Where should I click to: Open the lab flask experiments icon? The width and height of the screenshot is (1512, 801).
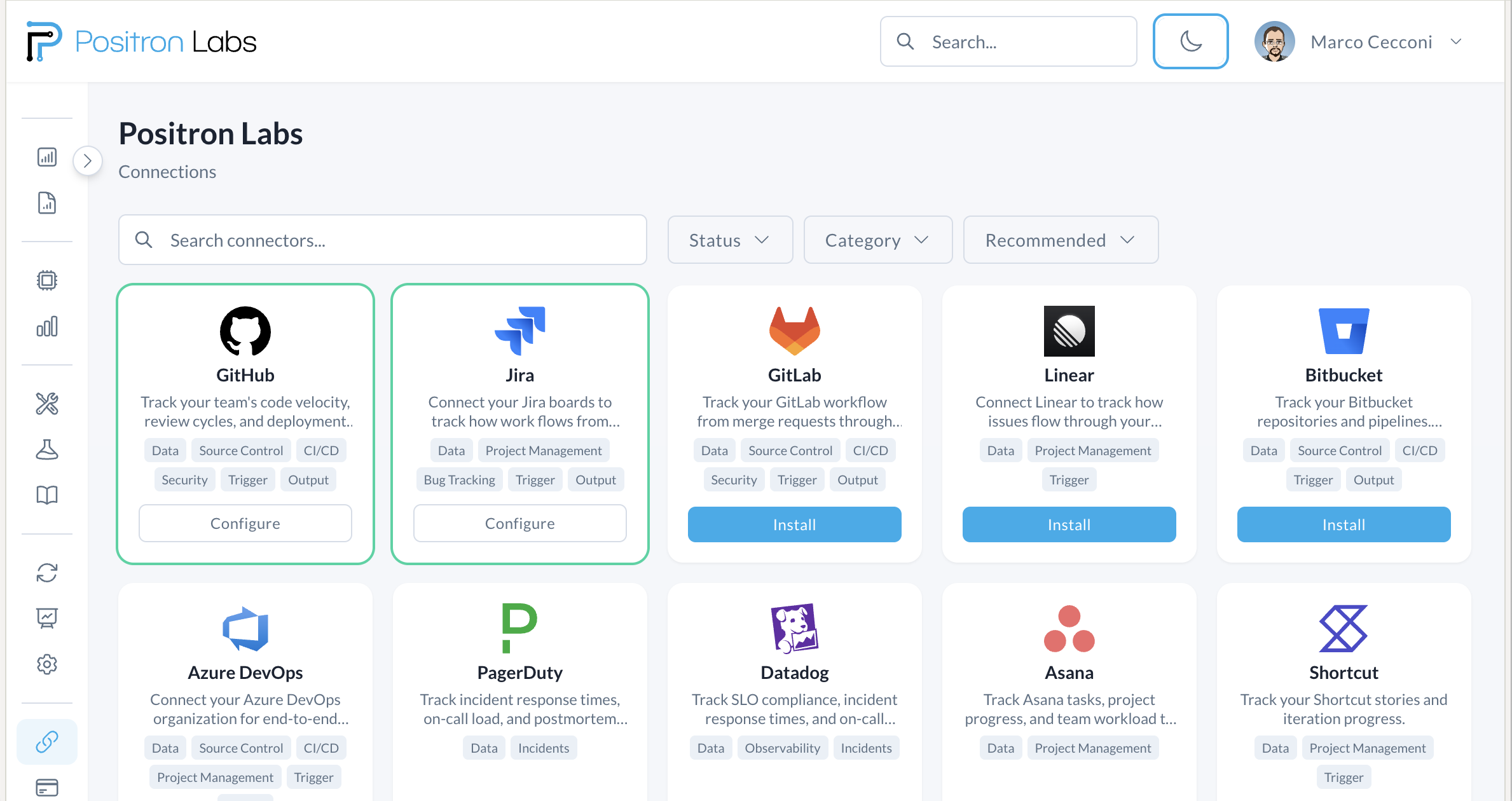[x=47, y=449]
